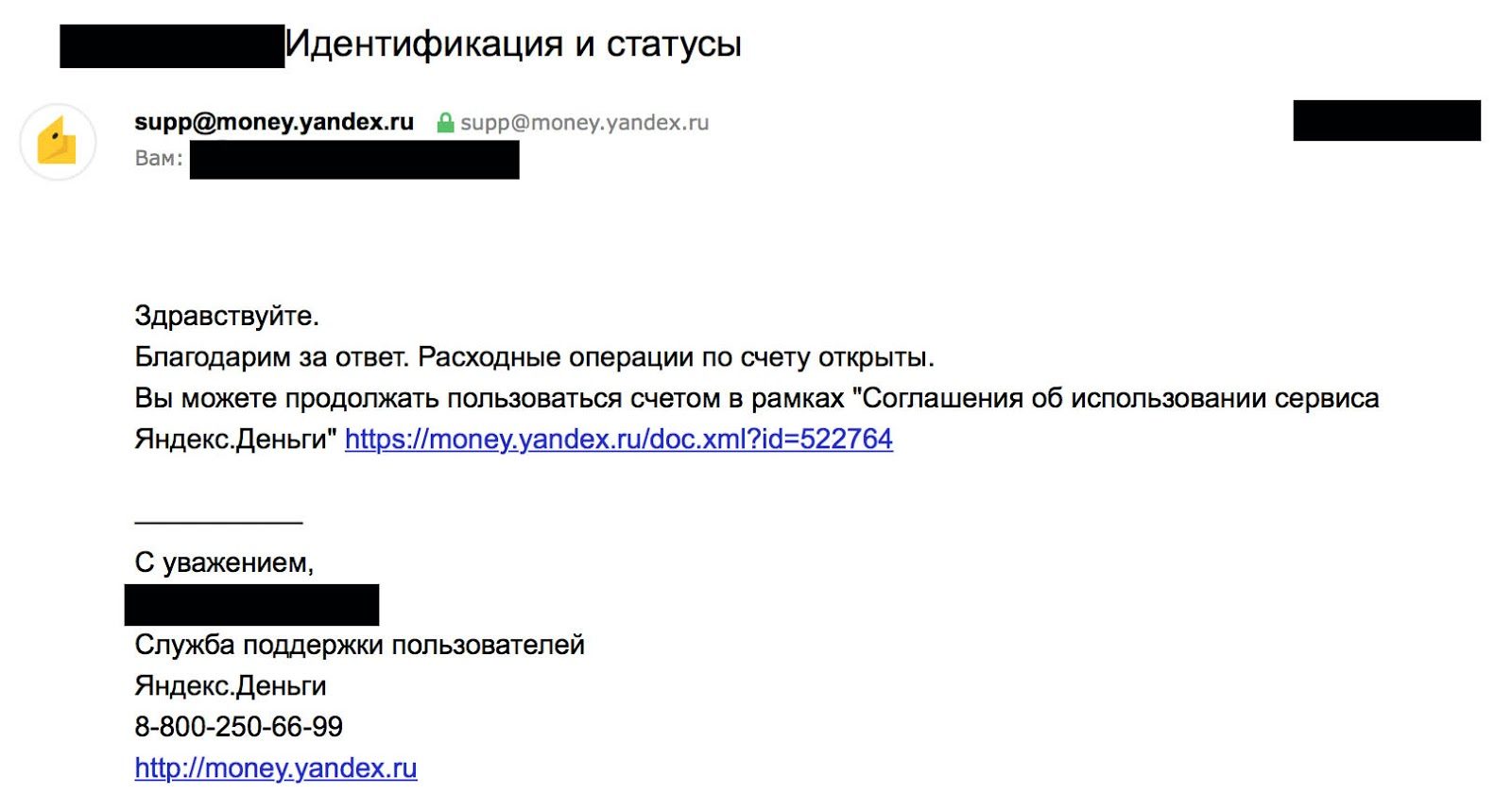
Task: Click the grey sender email address
Action: [x=584, y=123]
